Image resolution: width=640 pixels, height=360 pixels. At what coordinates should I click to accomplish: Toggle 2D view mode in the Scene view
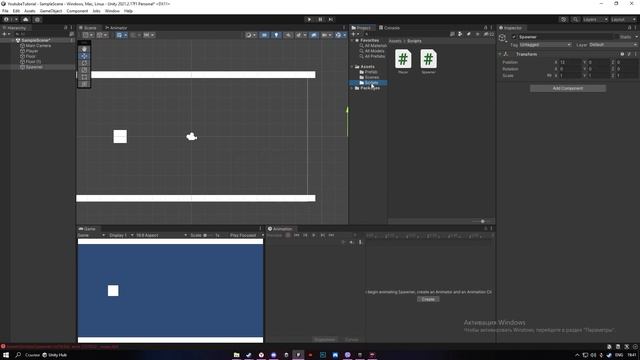tap(264, 35)
